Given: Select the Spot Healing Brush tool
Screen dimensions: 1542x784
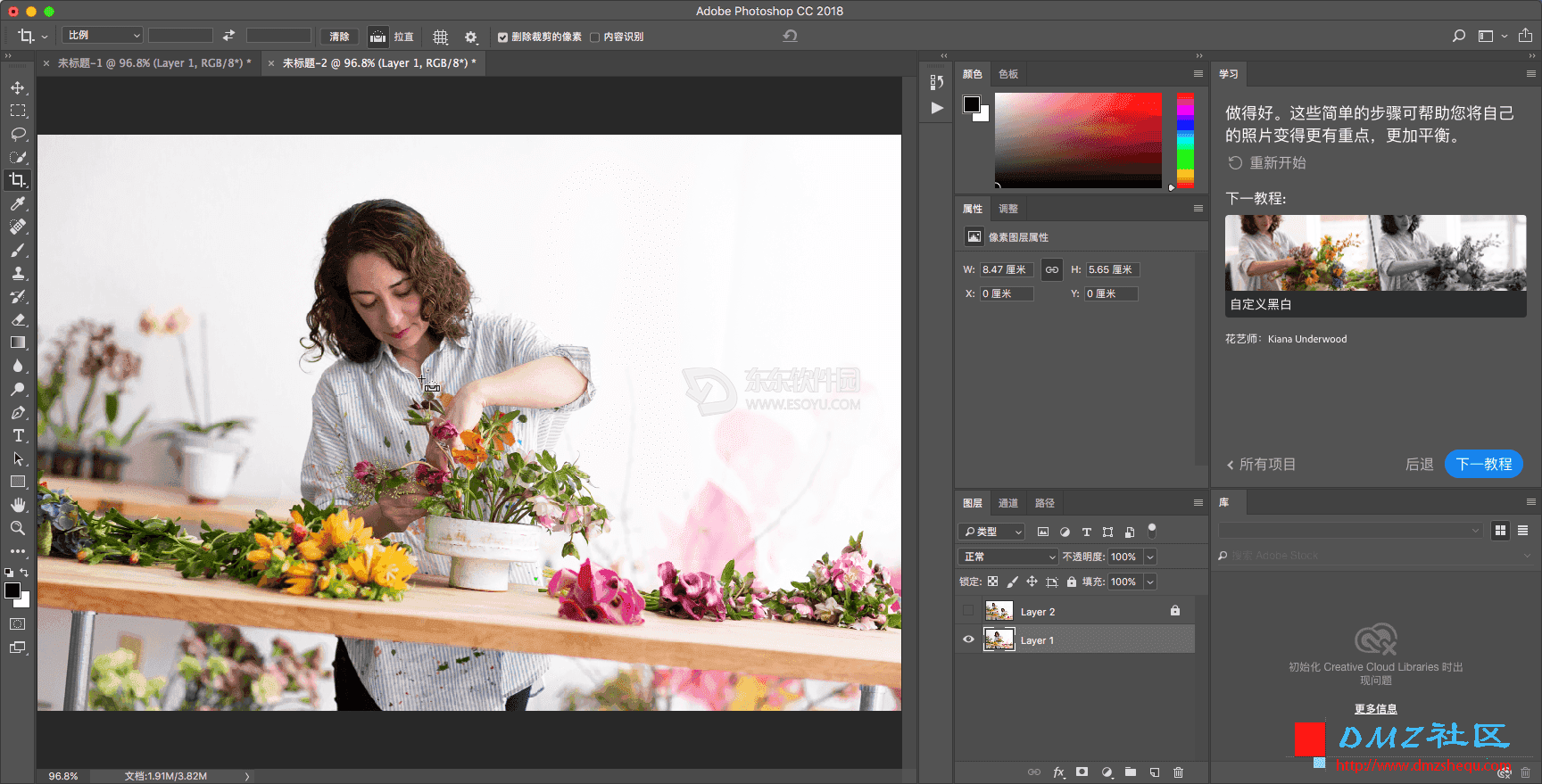Looking at the screenshot, I should (x=18, y=227).
